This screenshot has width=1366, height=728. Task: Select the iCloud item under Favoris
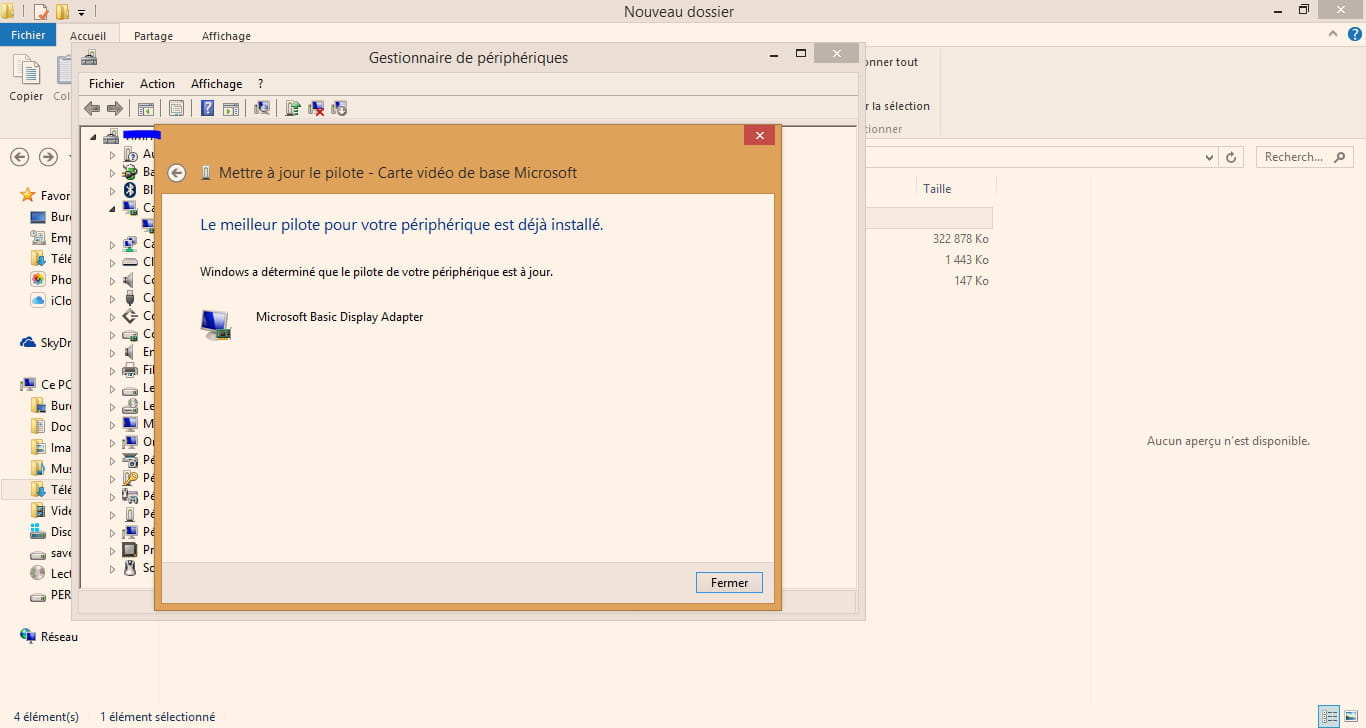point(50,300)
